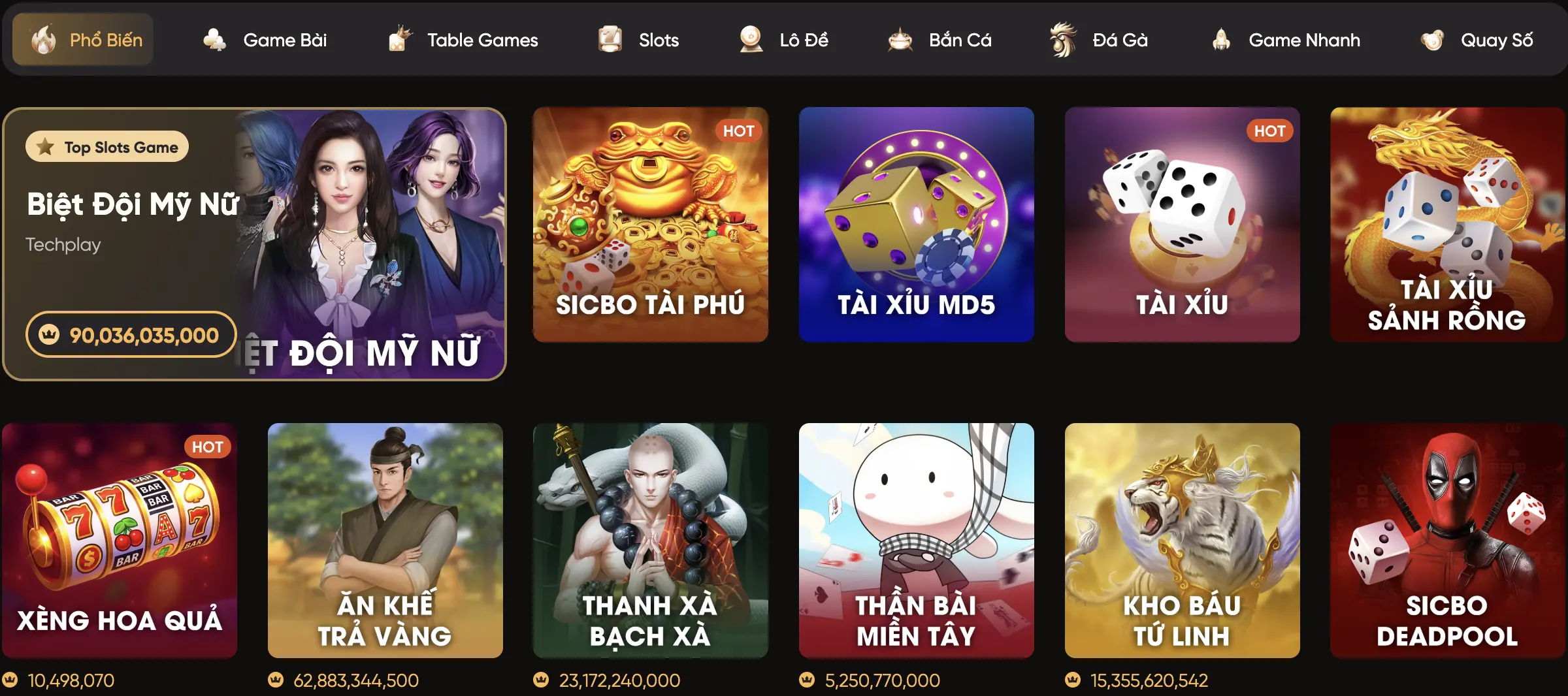The image size is (1568, 696).
Task: Click the club cards icon for Game Bài
Action: click(x=214, y=40)
